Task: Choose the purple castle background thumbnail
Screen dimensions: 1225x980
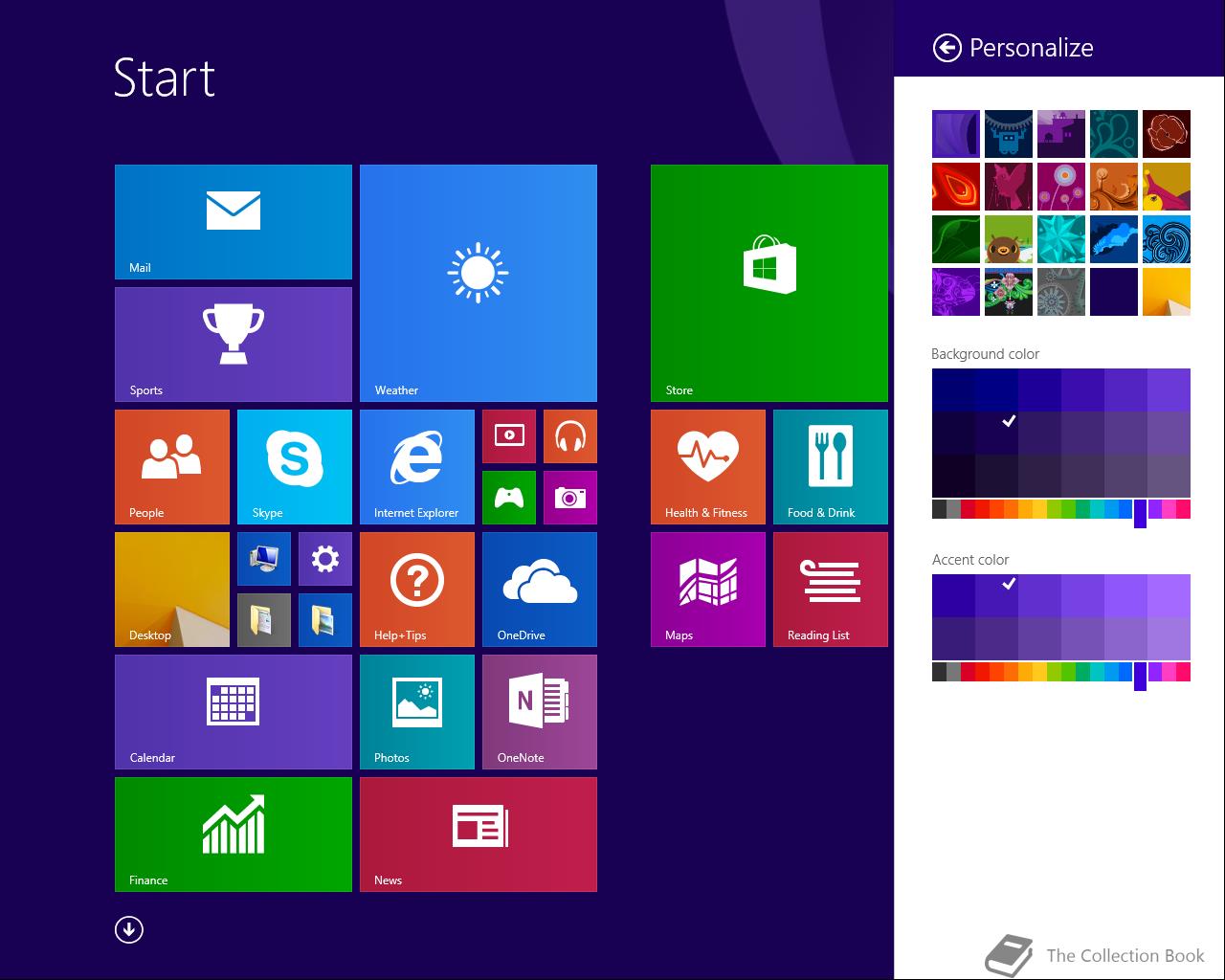Action: pos(1061,134)
